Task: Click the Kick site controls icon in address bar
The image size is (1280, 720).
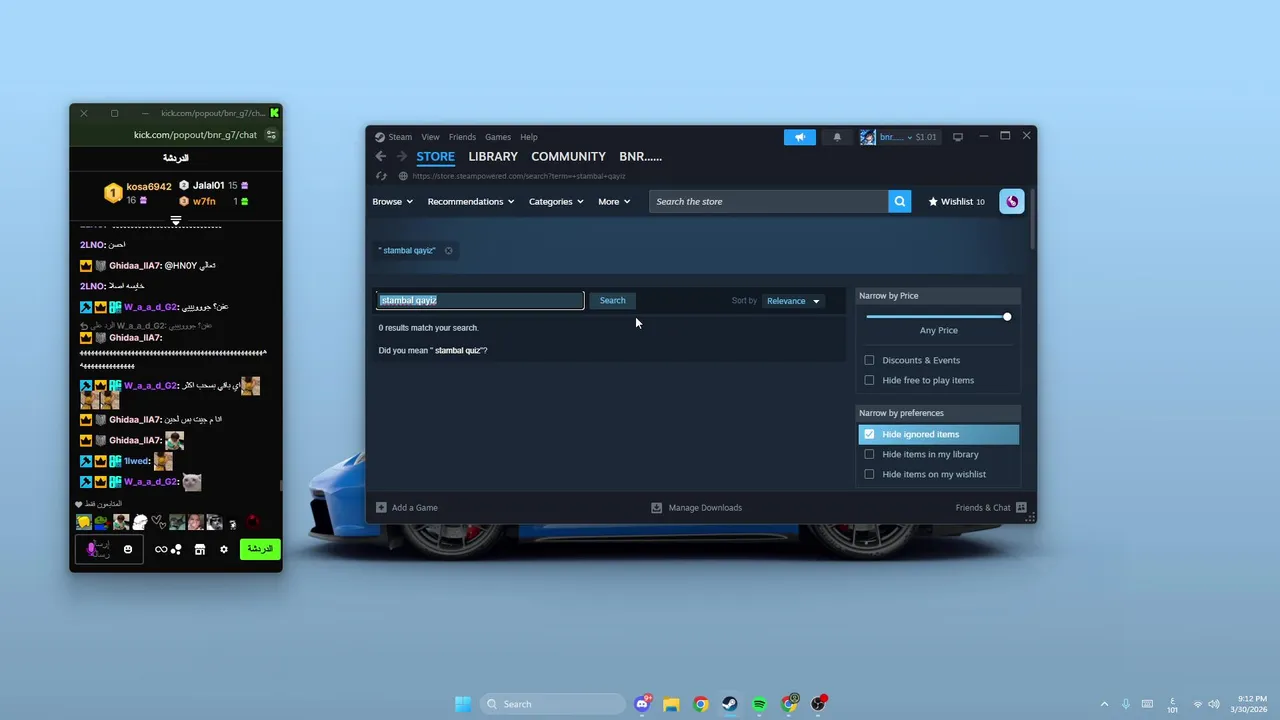Action: [x=271, y=134]
